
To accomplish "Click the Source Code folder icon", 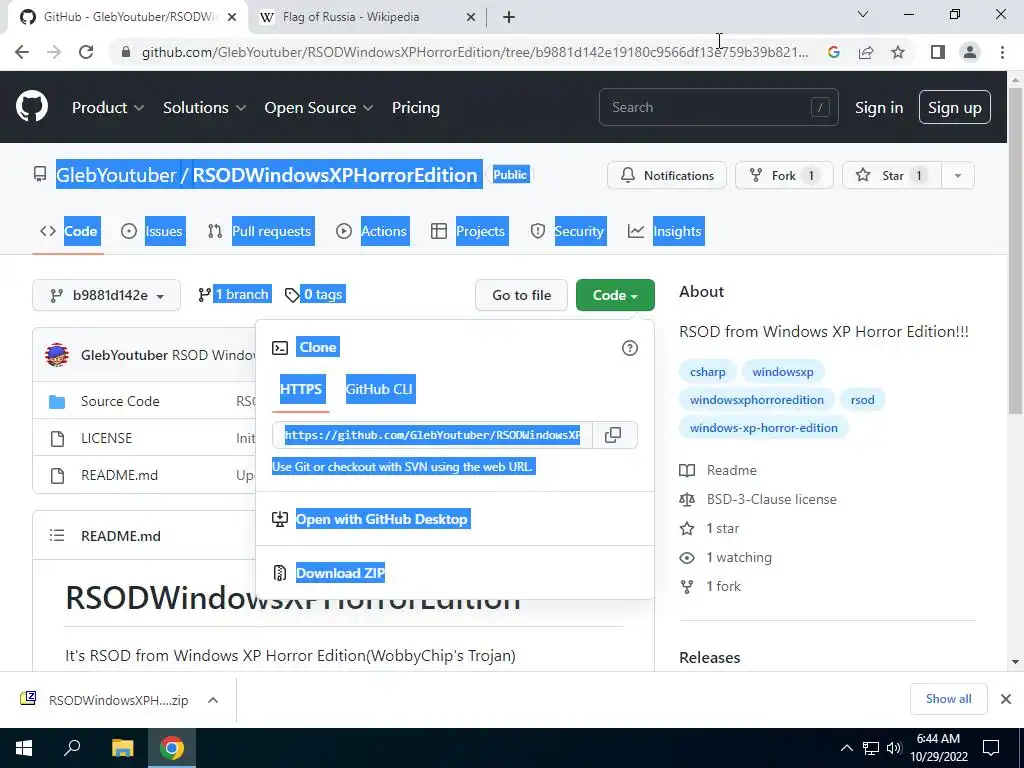I will pos(57,402).
